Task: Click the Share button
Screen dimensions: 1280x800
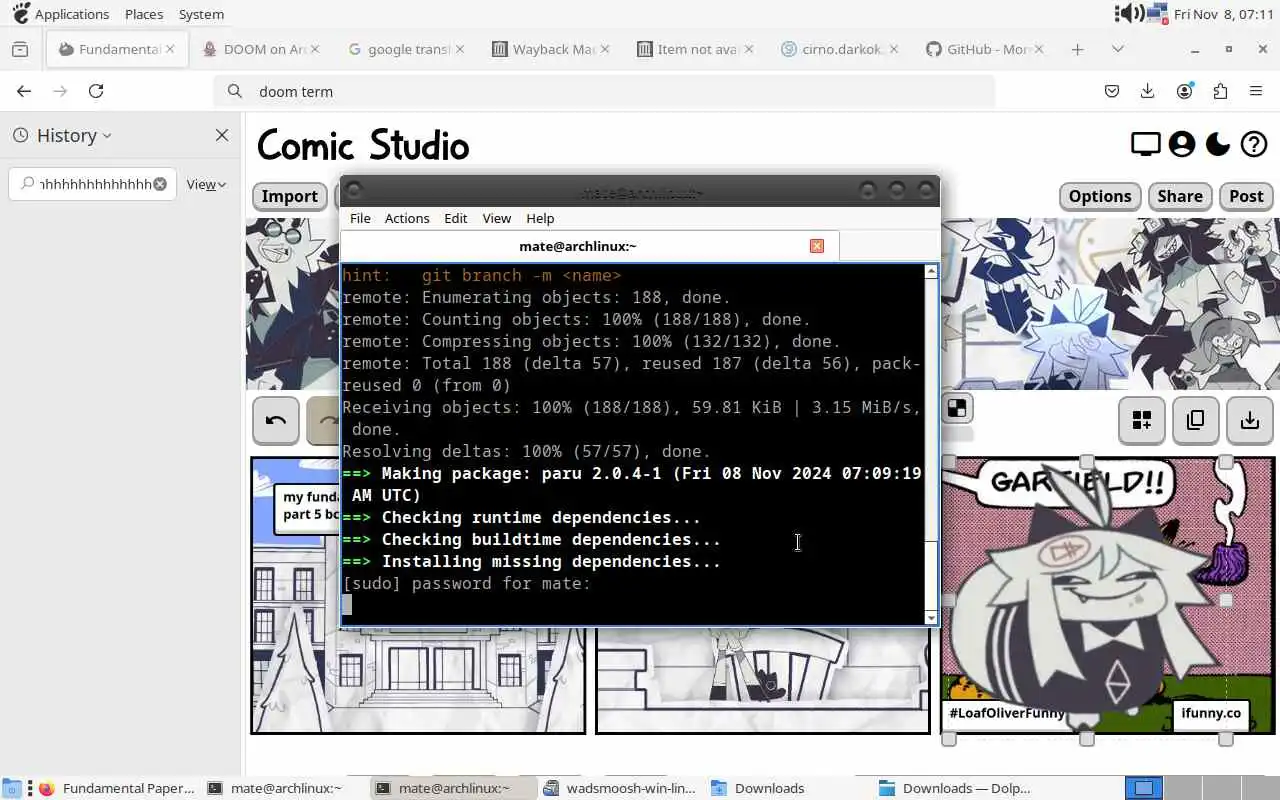Action: [1180, 196]
